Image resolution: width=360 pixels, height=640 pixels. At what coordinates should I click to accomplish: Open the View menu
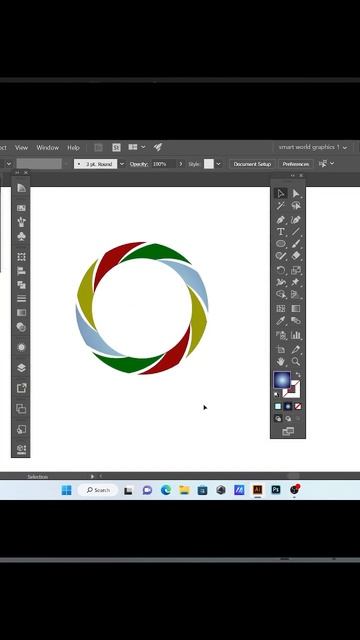click(x=21, y=147)
